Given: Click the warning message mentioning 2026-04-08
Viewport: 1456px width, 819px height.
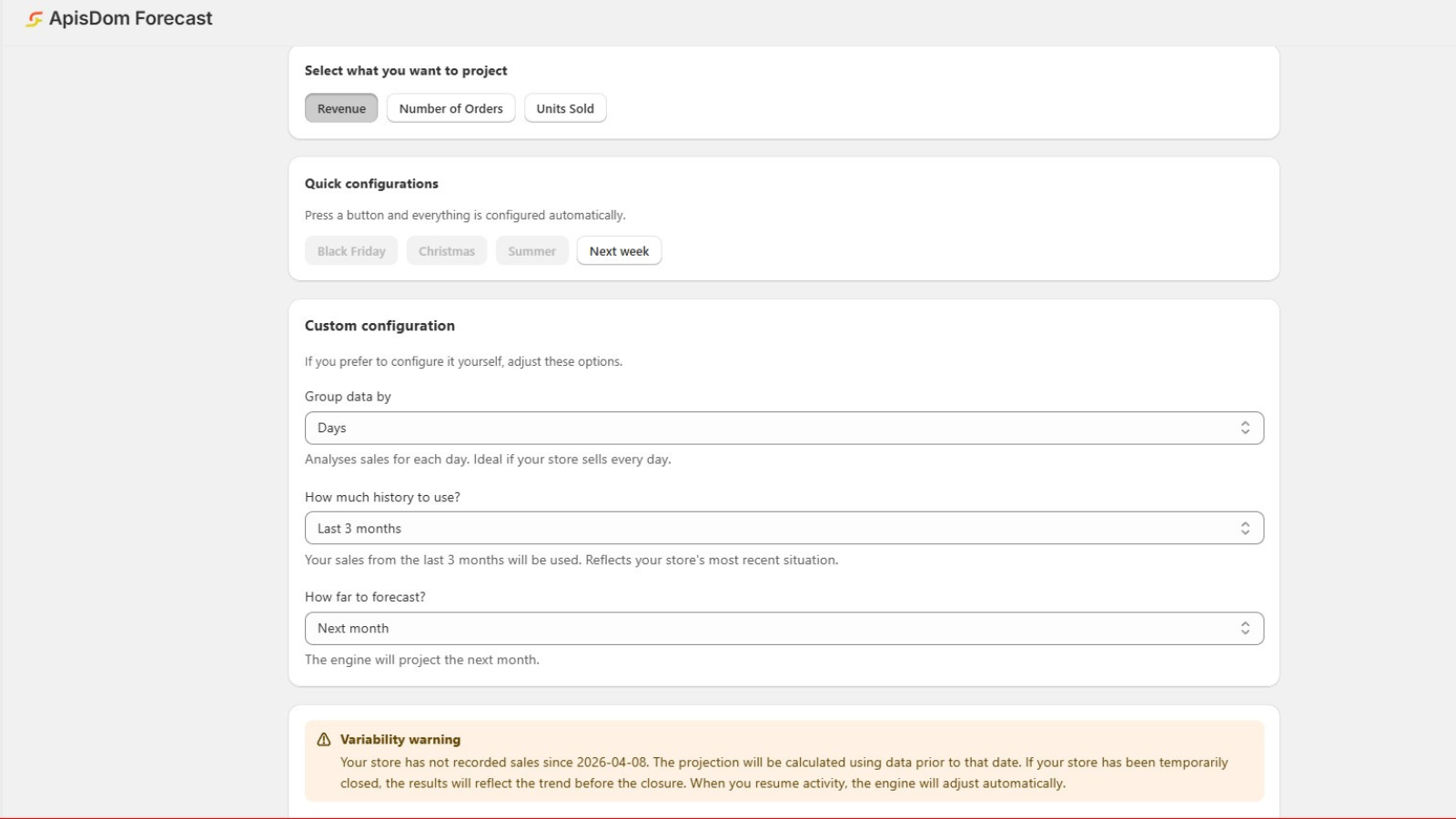Looking at the screenshot, I should (x=784, y=773).
